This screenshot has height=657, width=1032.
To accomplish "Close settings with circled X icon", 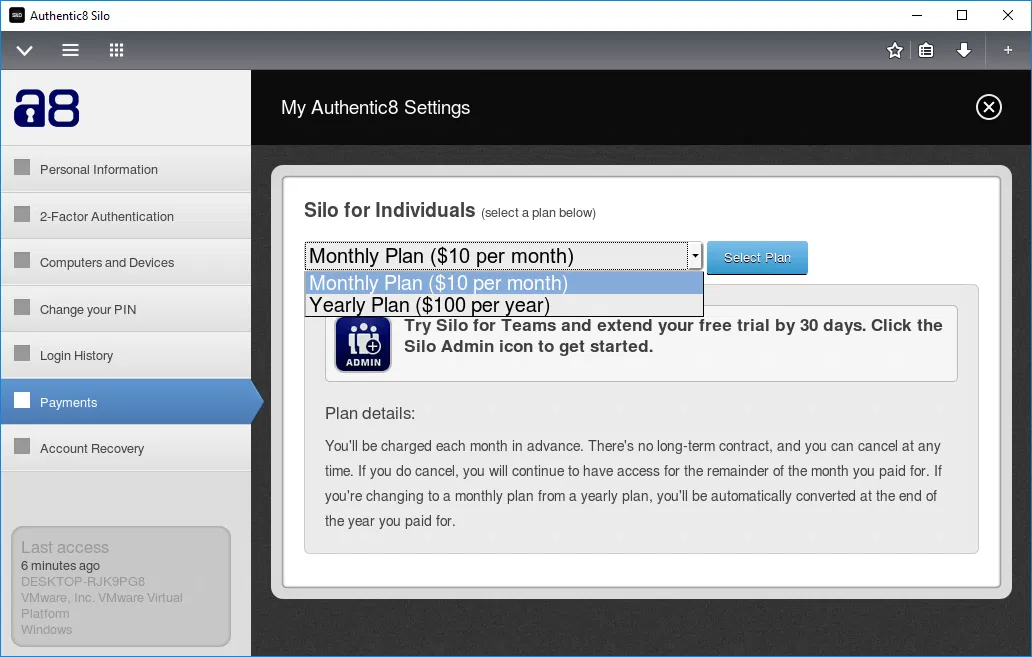I will (989, 107).
